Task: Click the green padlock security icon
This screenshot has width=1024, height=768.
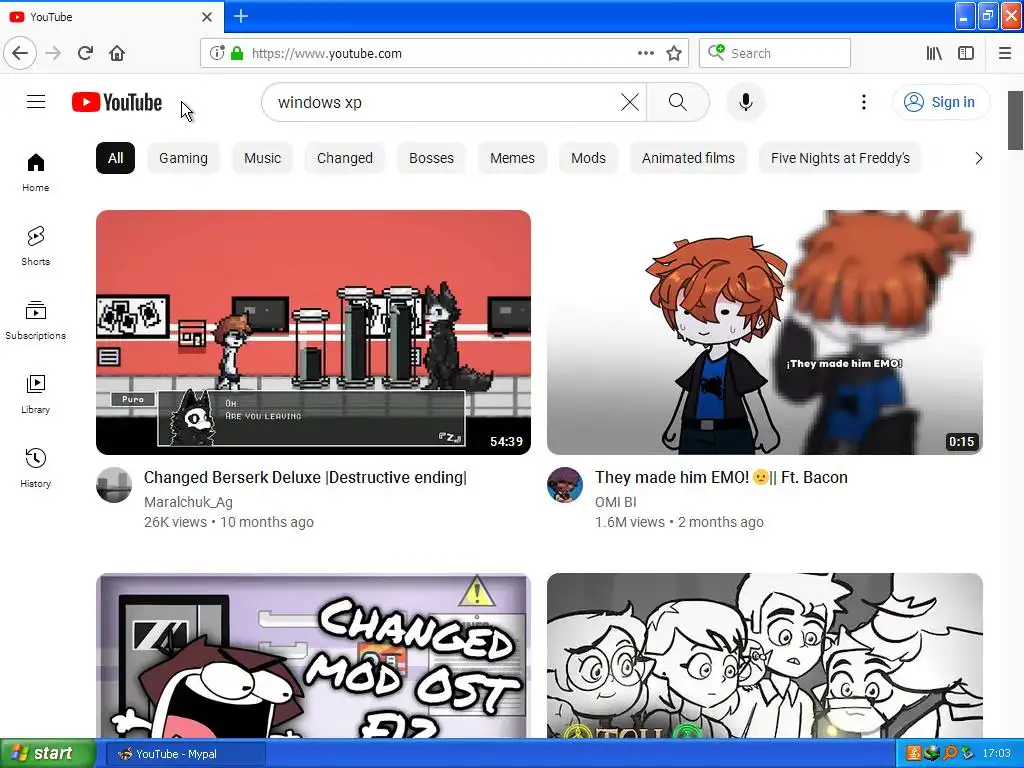Action: click(x=237, y=53)
